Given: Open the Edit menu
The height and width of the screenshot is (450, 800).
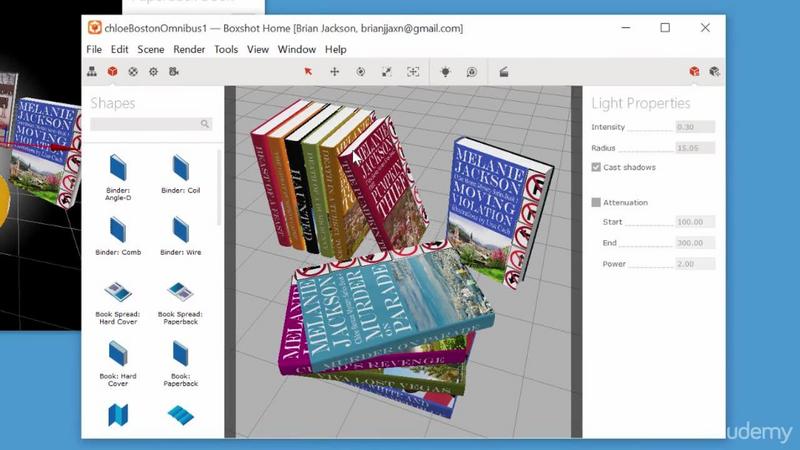Looking at the screenshot, I should pos(119,49).
